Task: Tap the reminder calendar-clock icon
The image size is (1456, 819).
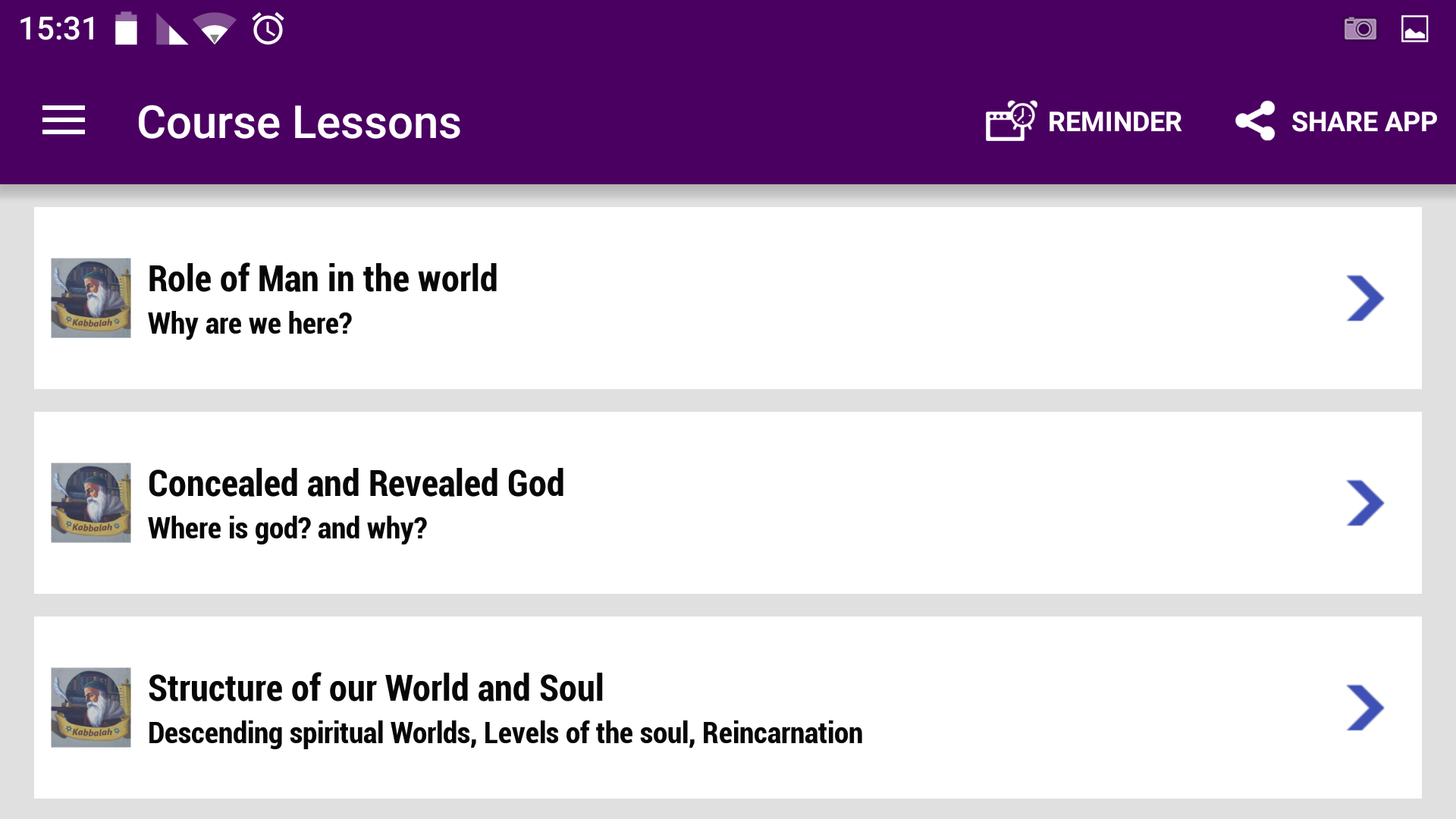Action: tap(1011, 121)
